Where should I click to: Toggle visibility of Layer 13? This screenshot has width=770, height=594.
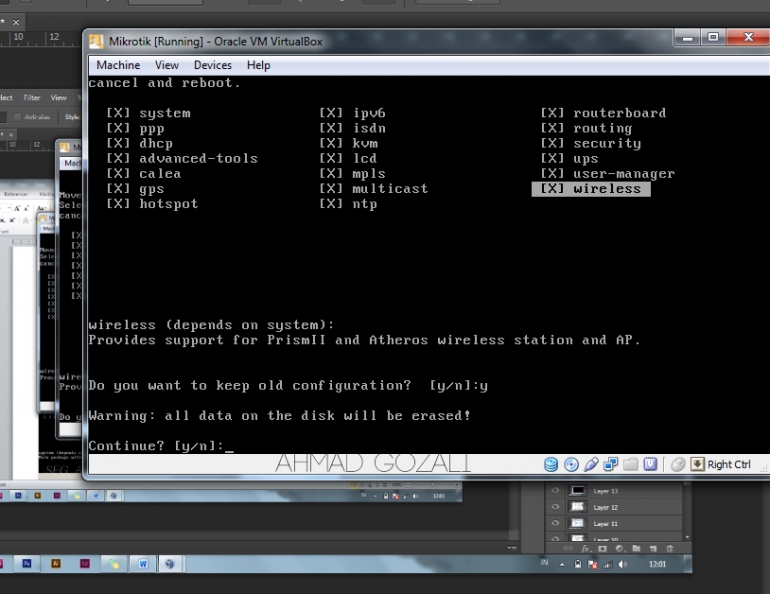point(554,491)
